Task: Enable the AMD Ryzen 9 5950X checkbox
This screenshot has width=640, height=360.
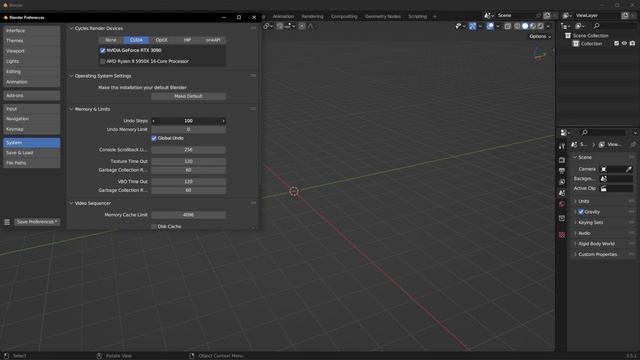Action: coord(102,62)
